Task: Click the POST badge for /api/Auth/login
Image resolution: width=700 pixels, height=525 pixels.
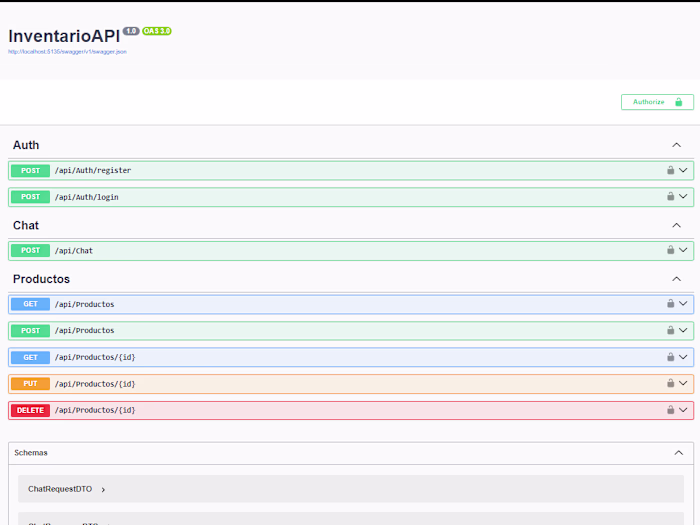Action: tap(30, 197)
